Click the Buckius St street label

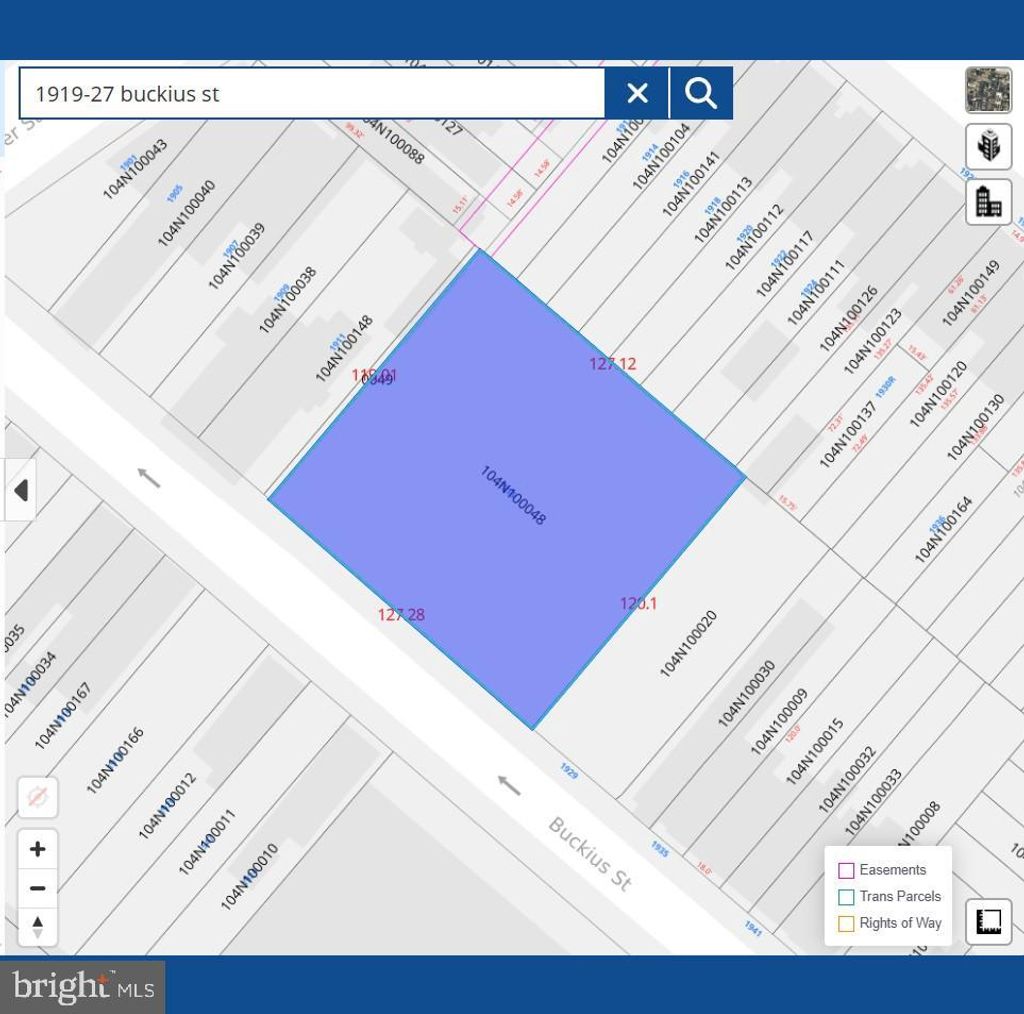click(x=590, y=853)
